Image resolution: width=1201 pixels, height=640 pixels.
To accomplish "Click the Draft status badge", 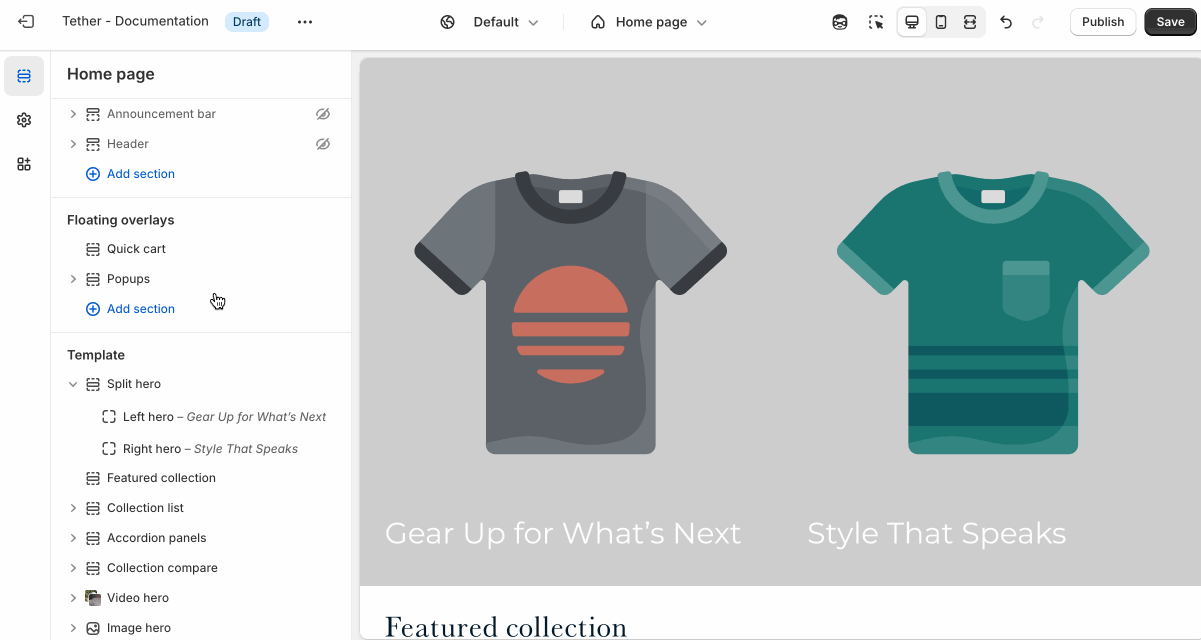I will pyautogui.click(x=247, y=22).
